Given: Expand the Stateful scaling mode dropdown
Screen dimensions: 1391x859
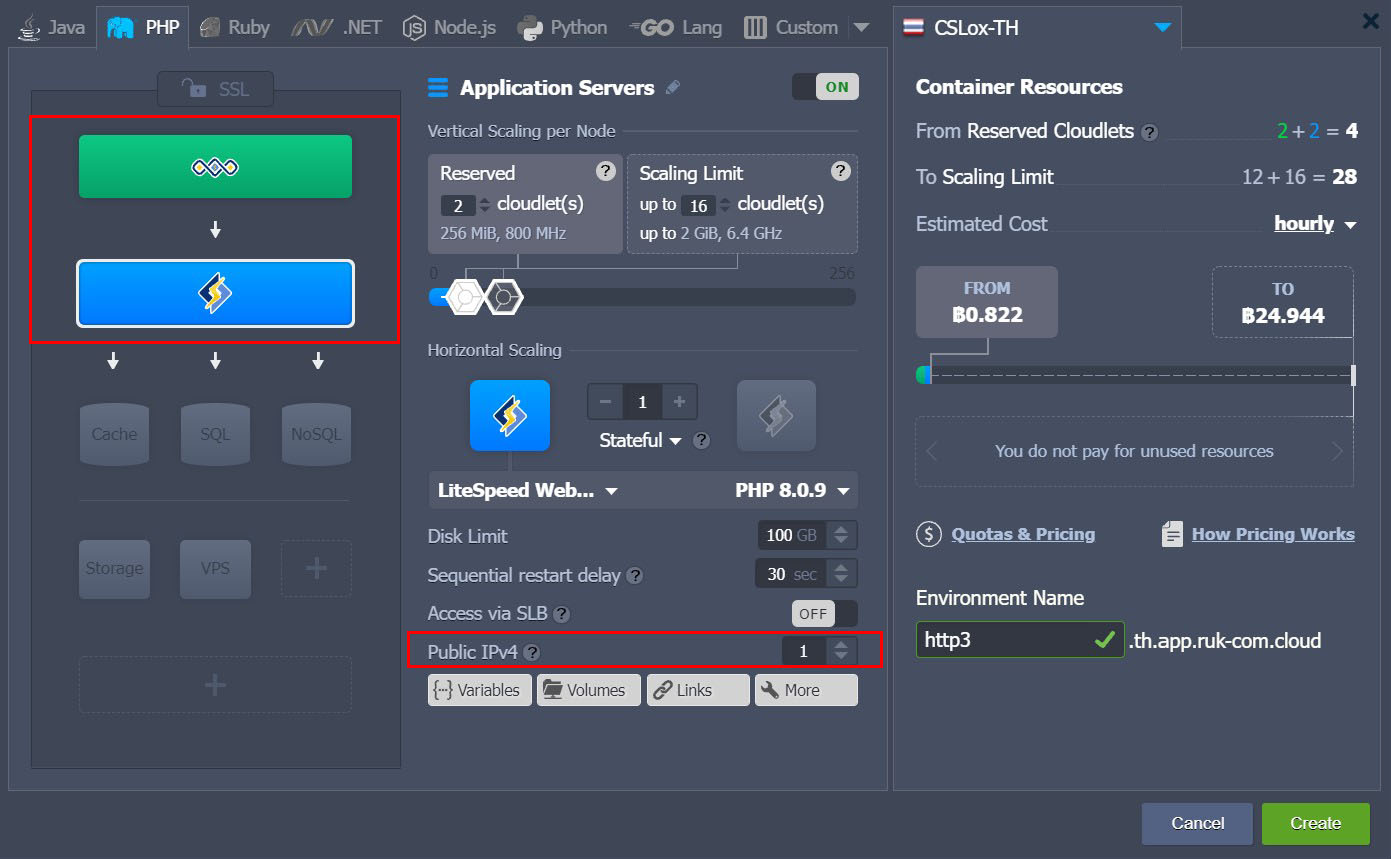Looking at the screenshot, I should (x=640, y=440).
